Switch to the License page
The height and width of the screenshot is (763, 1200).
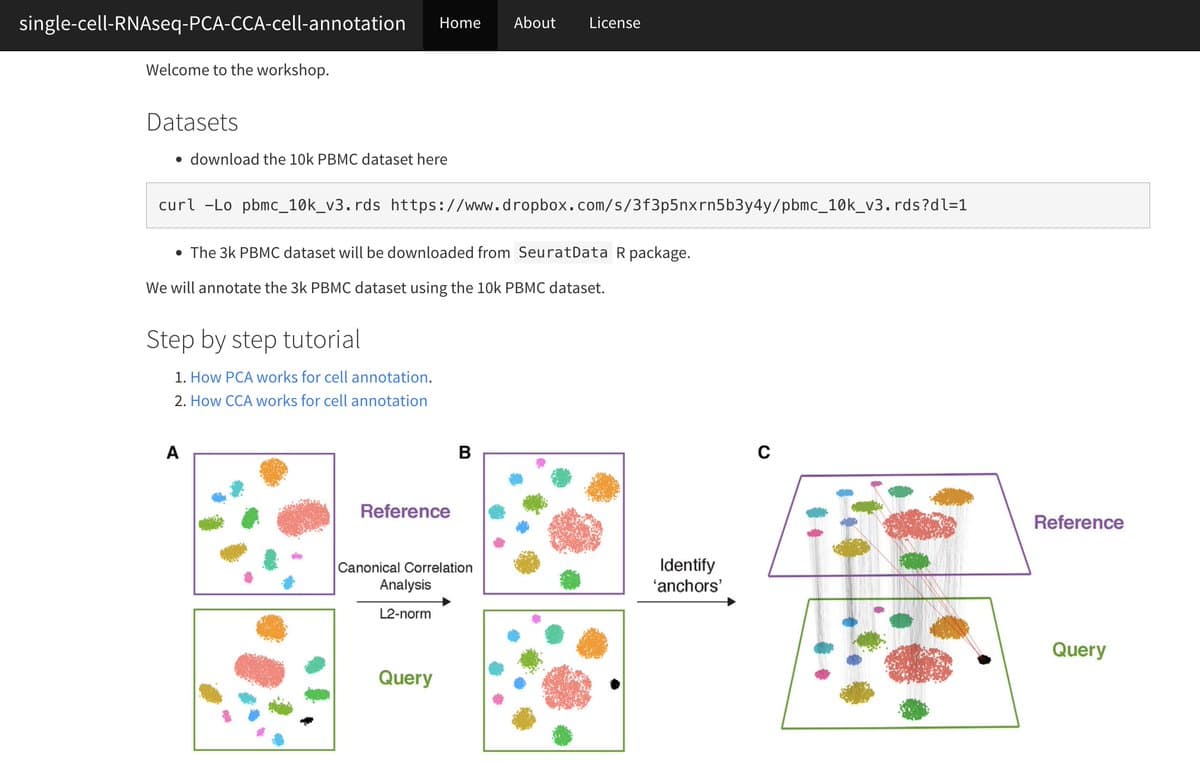pyautogui.click(x=614, y=22)
